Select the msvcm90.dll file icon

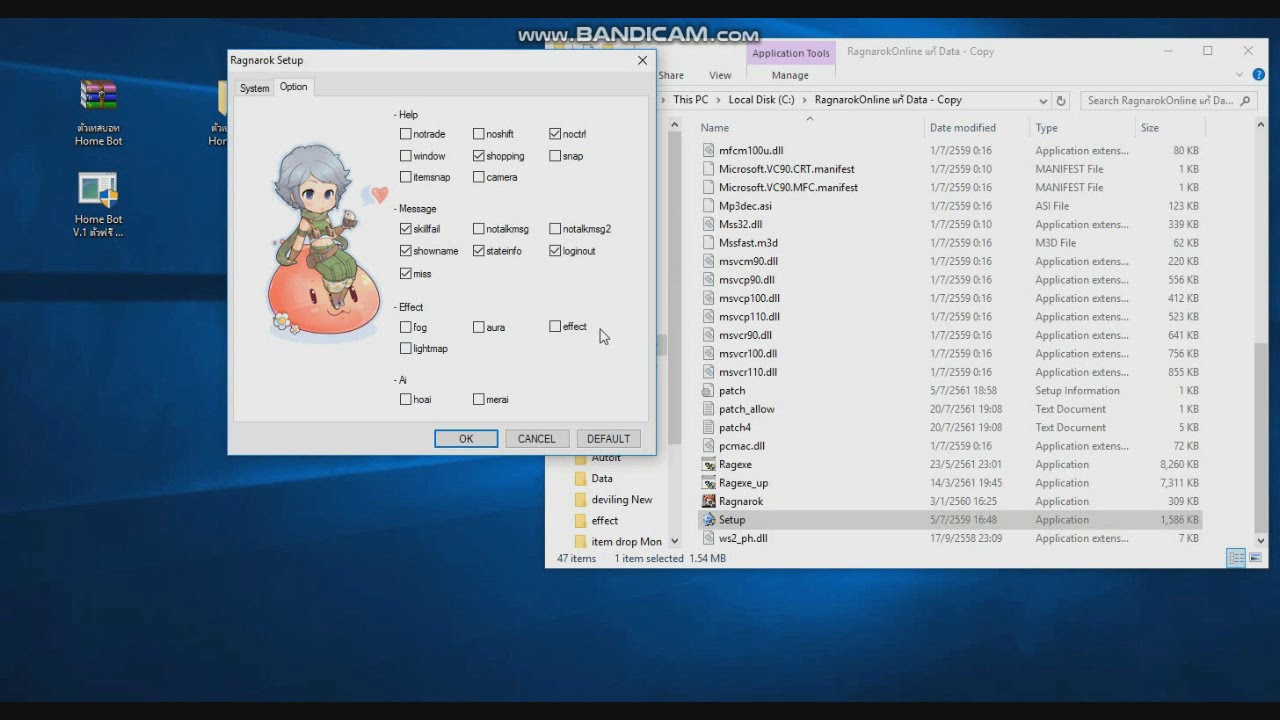point(709,262)
